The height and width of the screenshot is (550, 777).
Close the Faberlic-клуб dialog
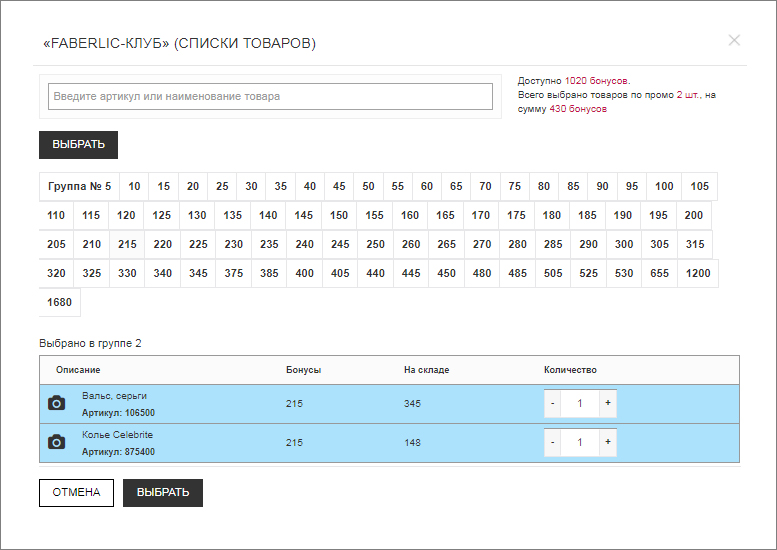pyautogui.click(x=734, y=40)
